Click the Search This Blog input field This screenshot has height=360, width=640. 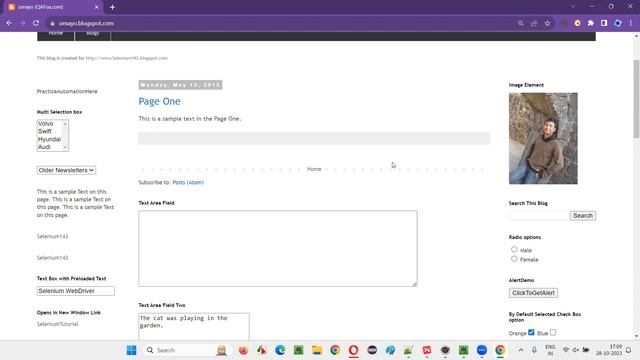539,216
